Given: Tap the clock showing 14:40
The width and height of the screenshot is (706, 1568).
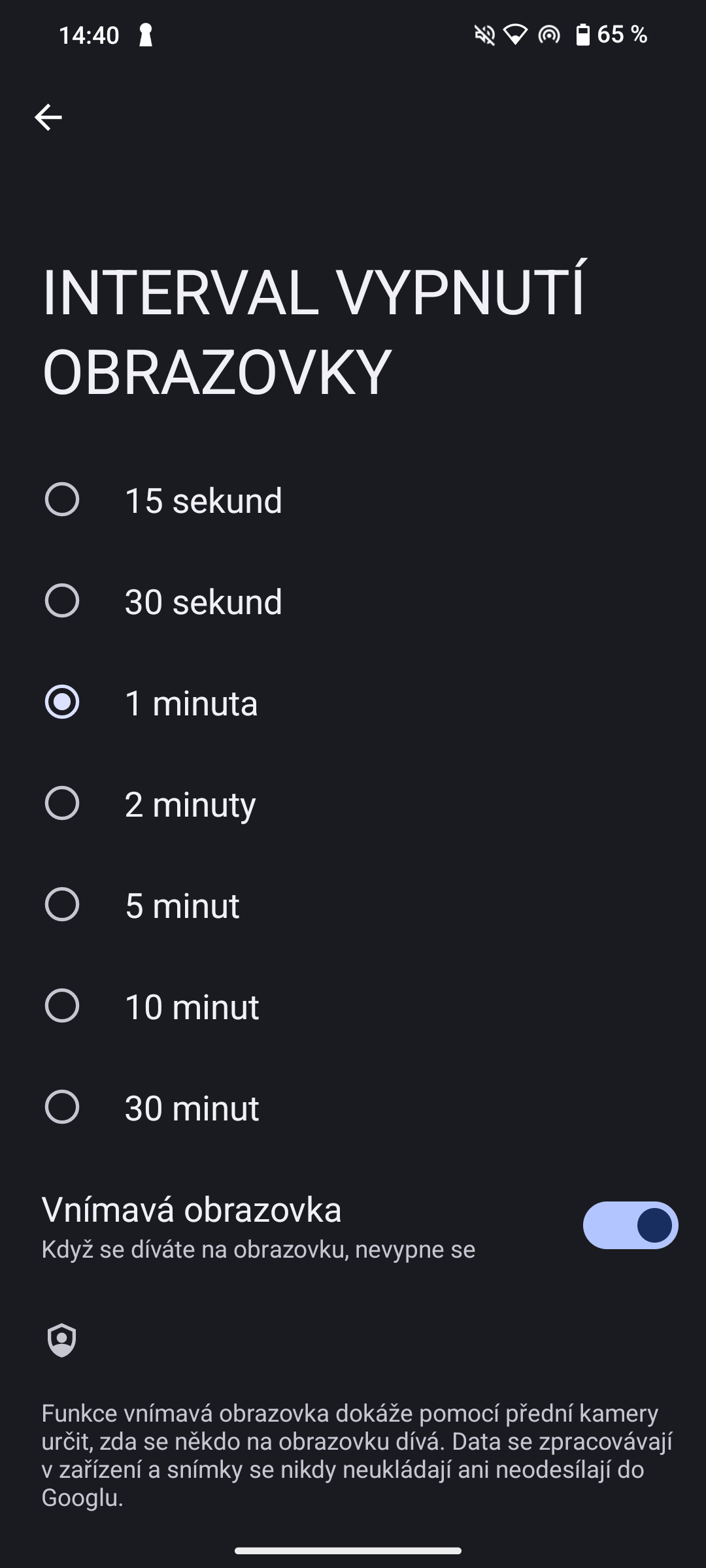Looking at the screenshot, I should click(89, 35).
